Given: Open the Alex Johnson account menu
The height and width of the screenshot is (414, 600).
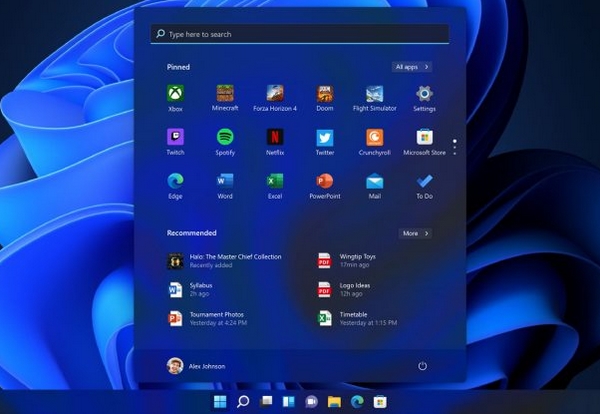Looking at the screenshot, I should [x=196, y=366].
